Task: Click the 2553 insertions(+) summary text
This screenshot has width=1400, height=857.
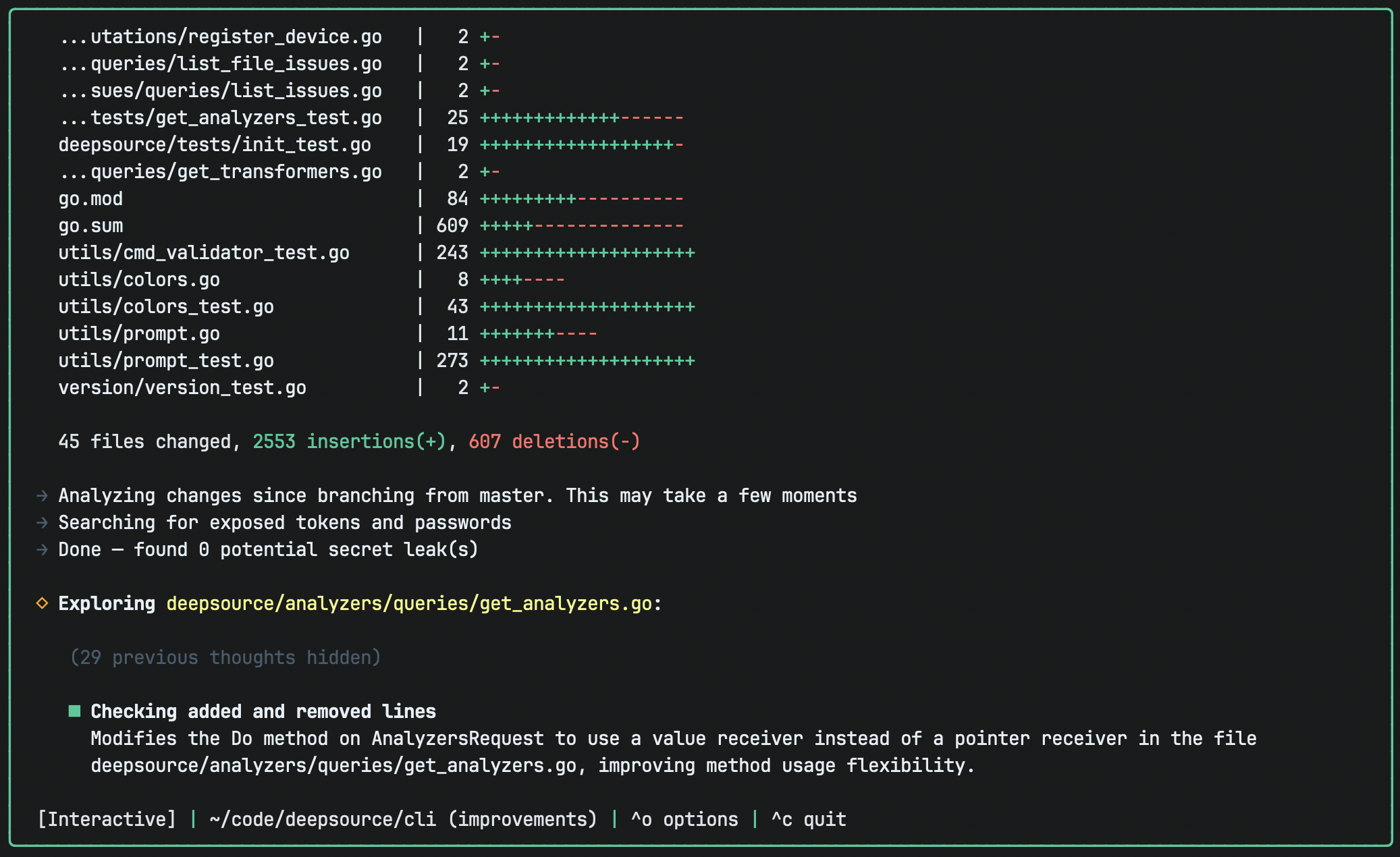Action: [349, 442]
